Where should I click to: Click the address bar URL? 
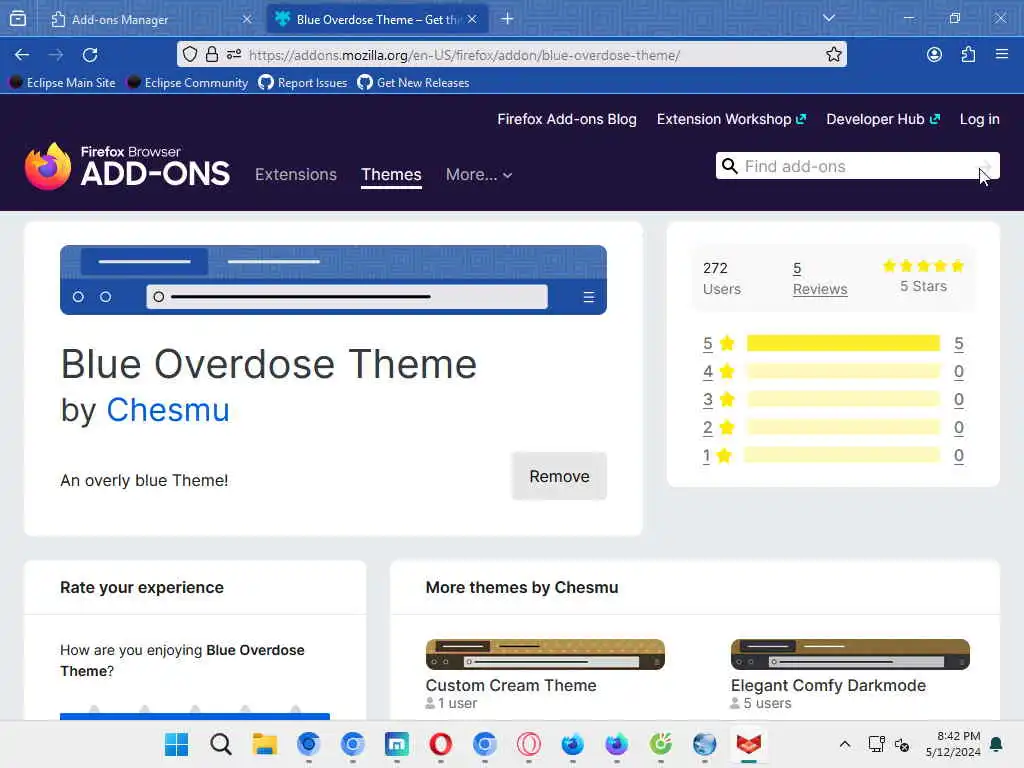click(464, 55)
